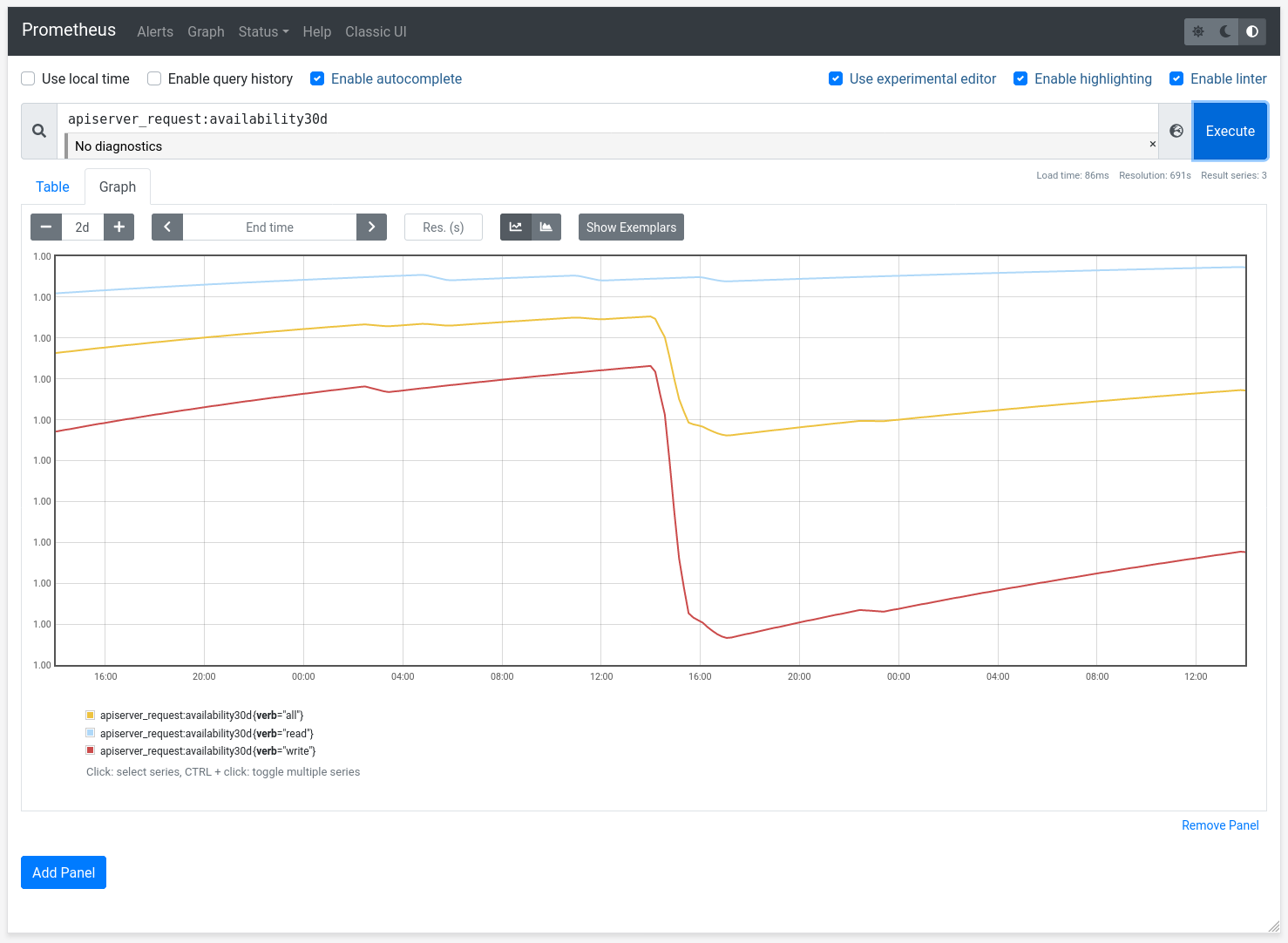The height and width of the screenshot is (943, 1288).
Task: Add a new panel
Action: [x=64, y=872]
